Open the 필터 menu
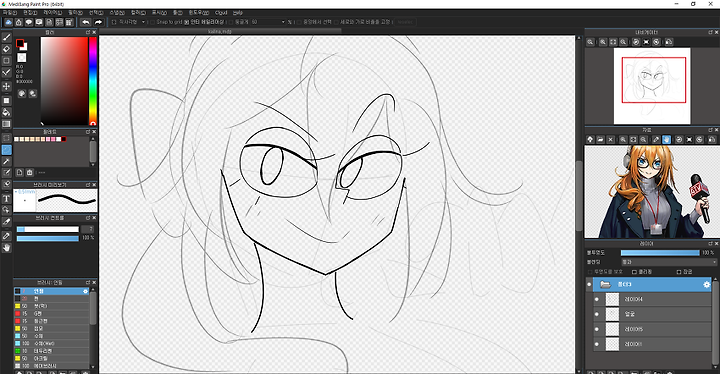Screen dimensions: 720x374 (75, 13)
